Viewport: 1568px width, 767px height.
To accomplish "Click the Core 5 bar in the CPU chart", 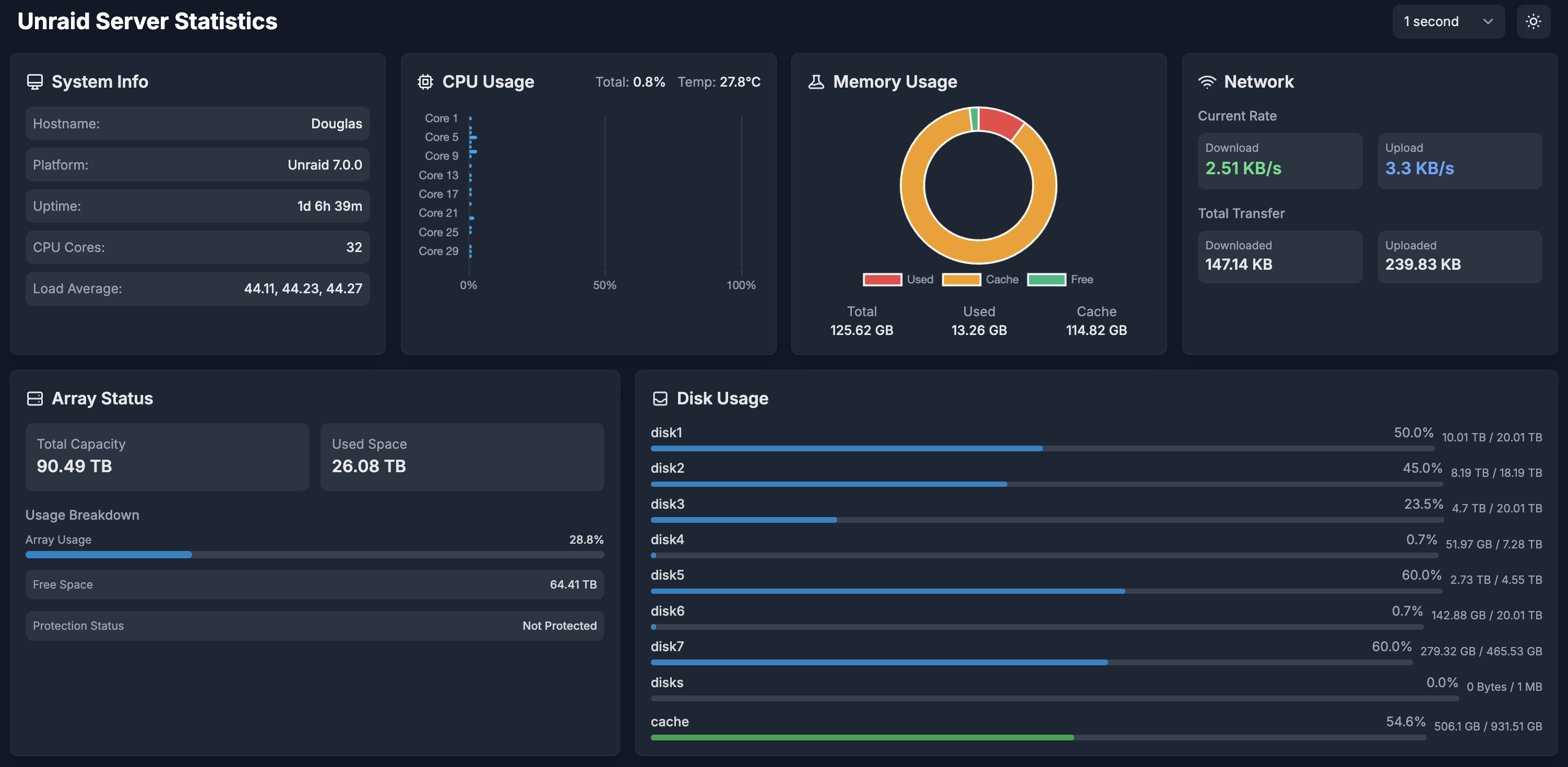I will point(473,137).
